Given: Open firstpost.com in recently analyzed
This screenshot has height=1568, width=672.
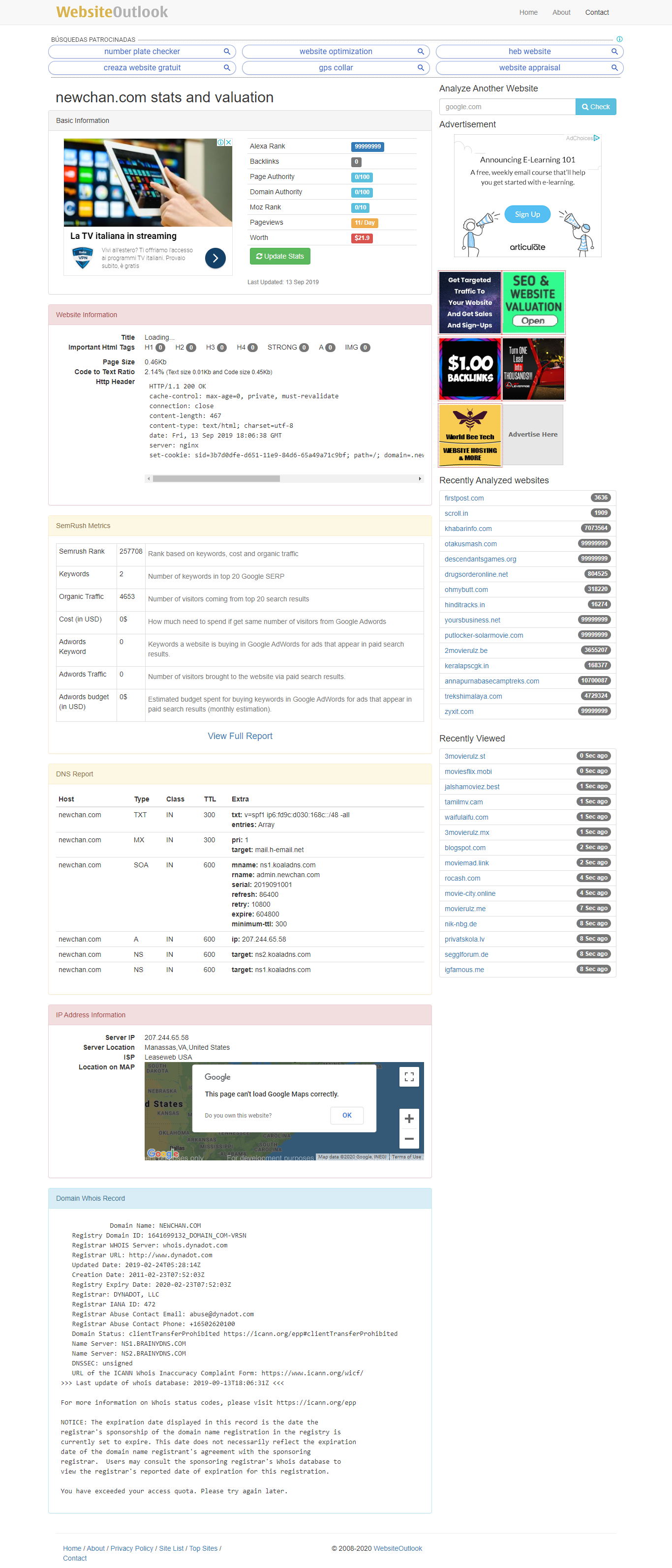Looking at the screenshot, I should pos(464,498).
